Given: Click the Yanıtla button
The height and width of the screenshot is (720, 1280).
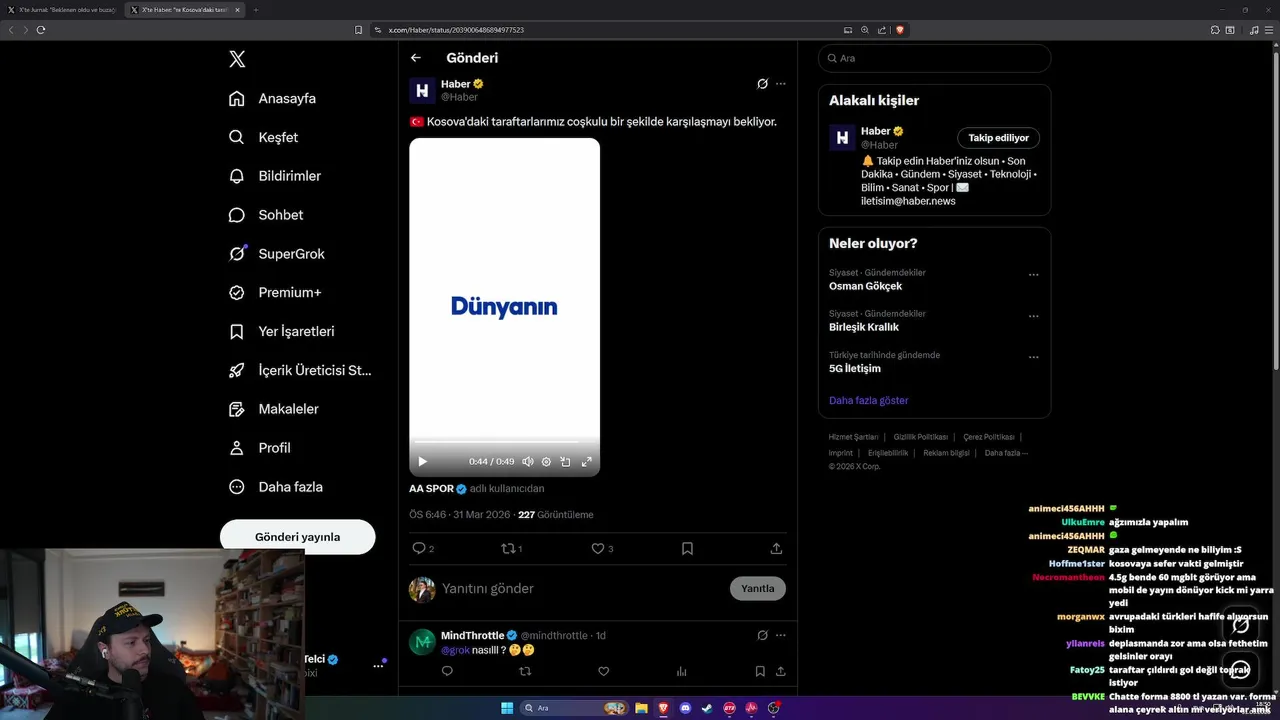Looking at the screenshot, I should click(758, 588).
